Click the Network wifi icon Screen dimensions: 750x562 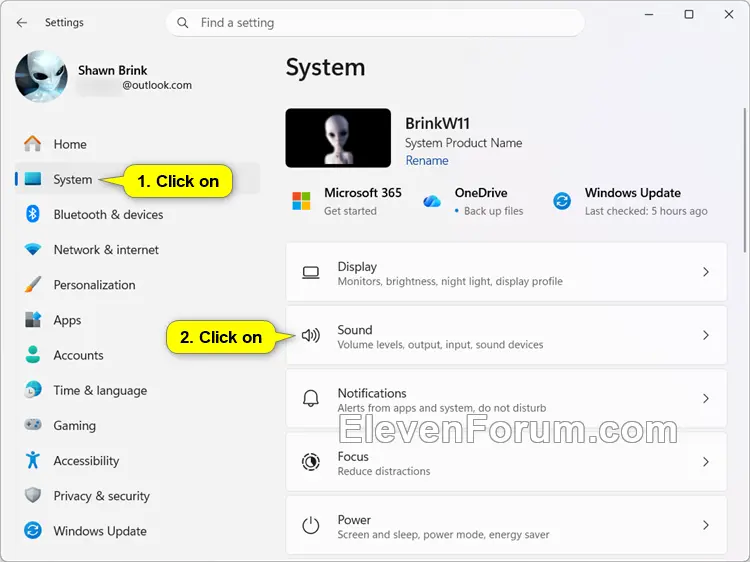(33, 249)
